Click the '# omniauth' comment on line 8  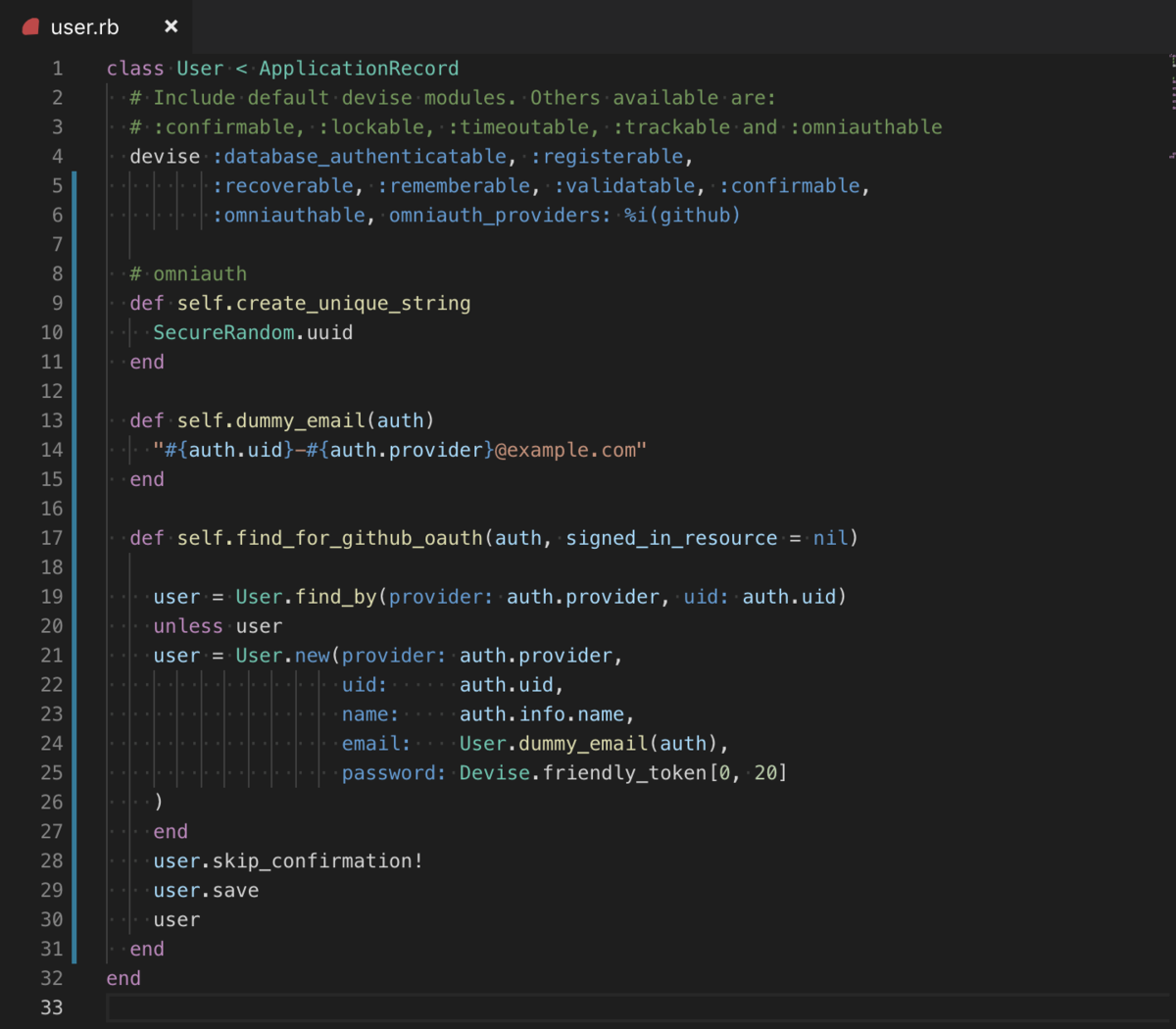pos(188,273)
